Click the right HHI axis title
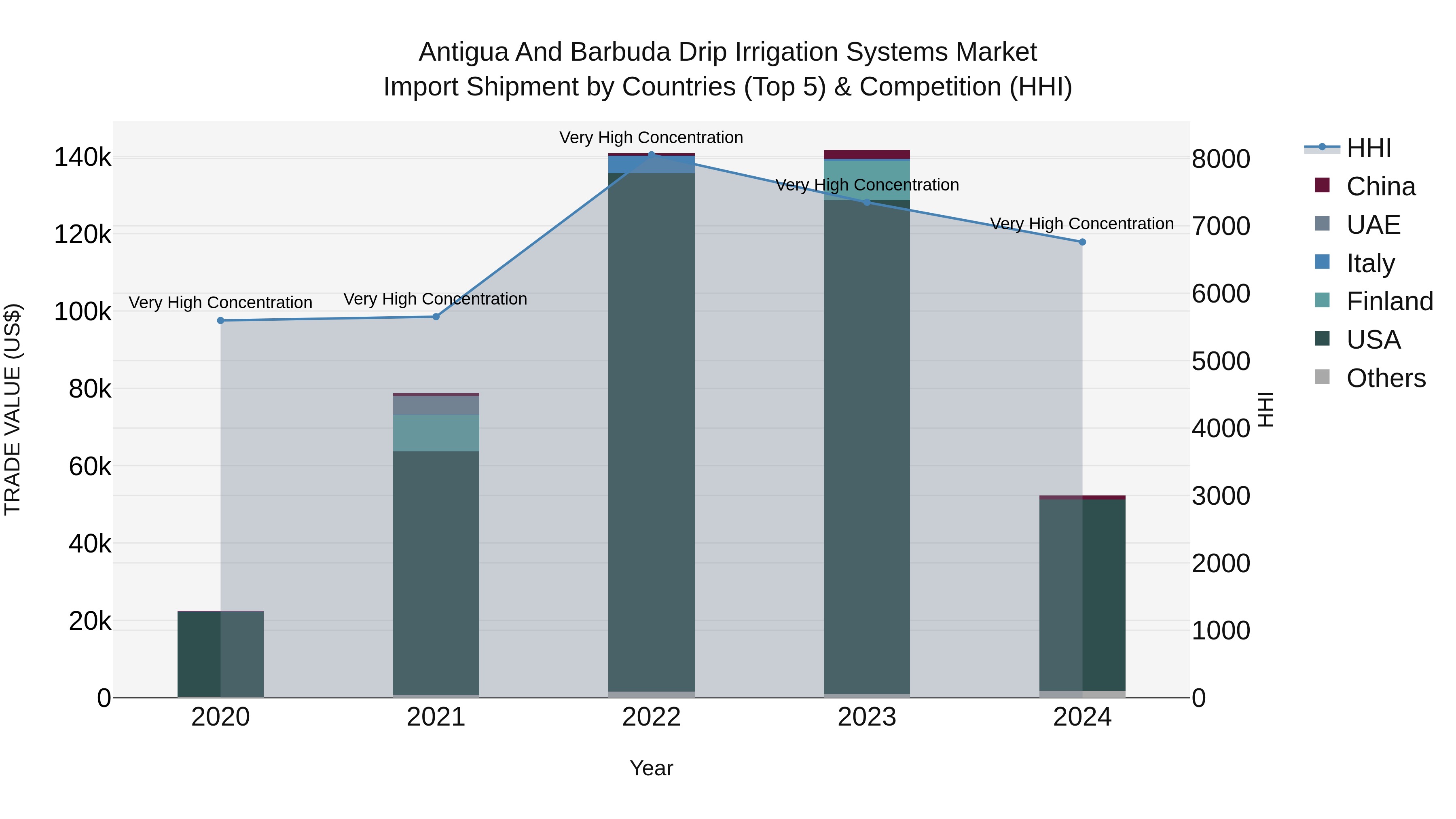 click(1266, 409)
